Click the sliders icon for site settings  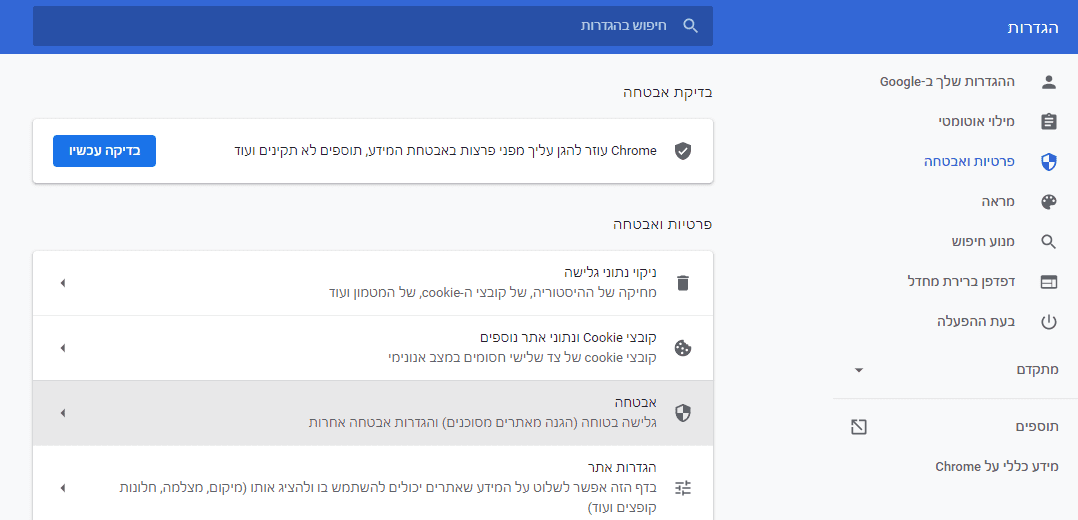click(683, 488)
